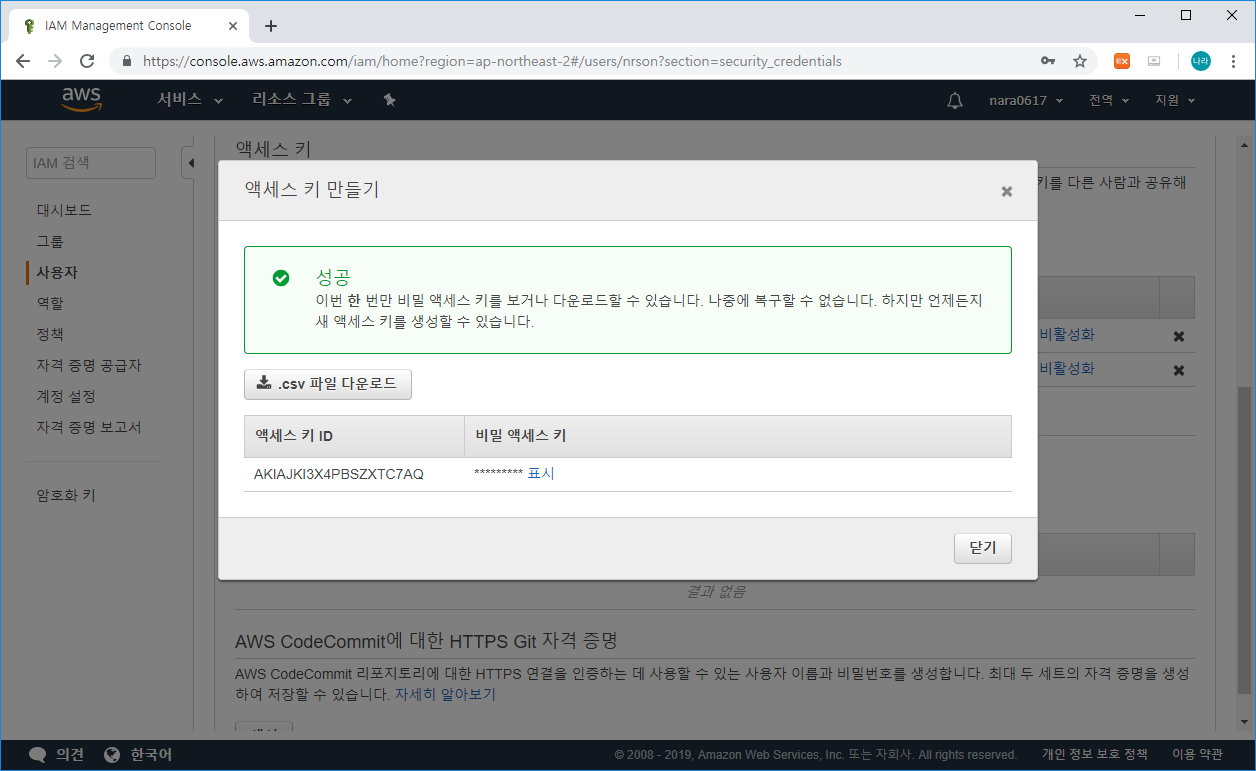Screen dimensions: 1256x771
Task: Go back in the browser
Action: [x=23, y=61]
